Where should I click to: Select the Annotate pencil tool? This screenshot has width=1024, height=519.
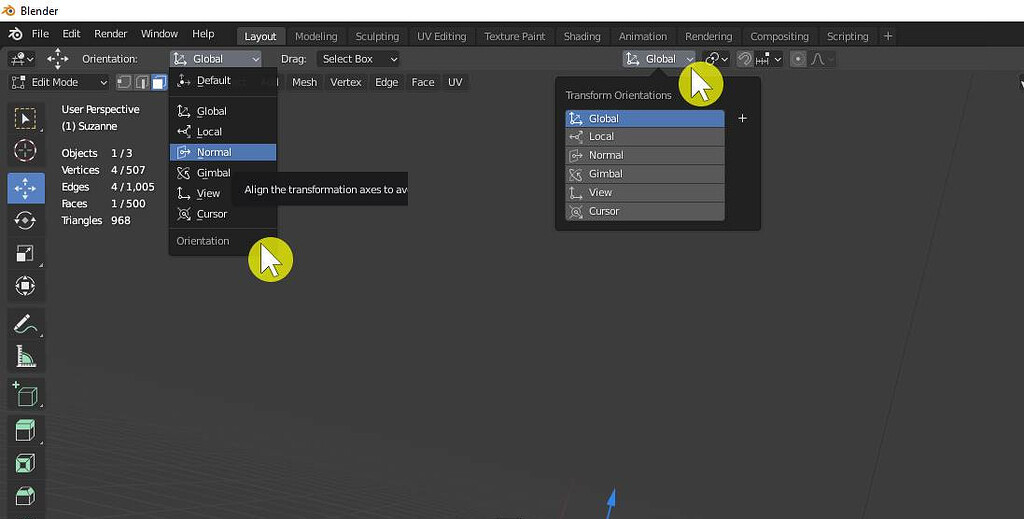coord(25,323)
